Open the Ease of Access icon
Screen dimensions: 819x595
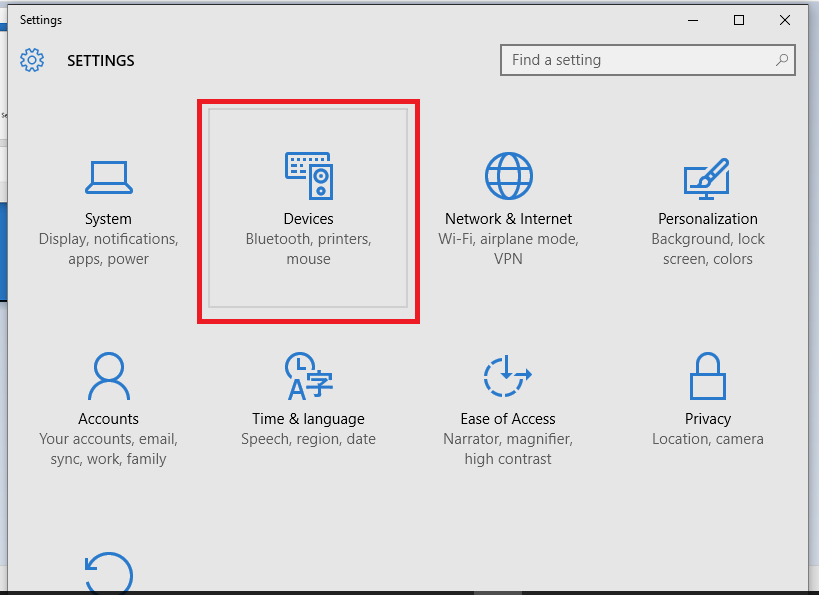point(507,376)
